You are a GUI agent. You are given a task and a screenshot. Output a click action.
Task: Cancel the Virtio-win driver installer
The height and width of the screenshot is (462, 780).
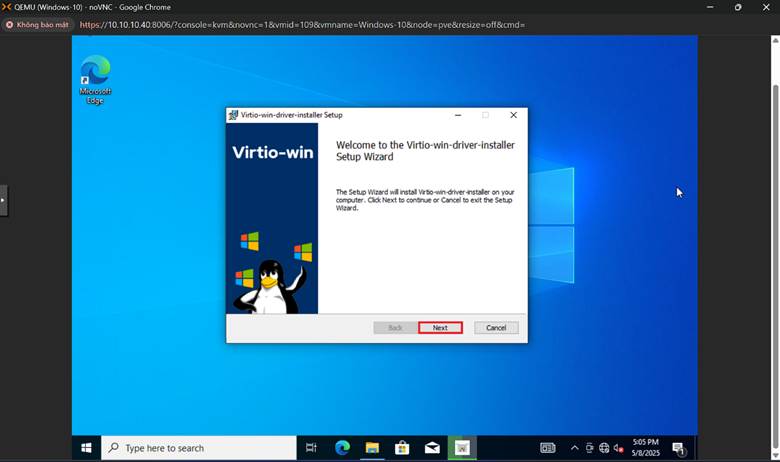point(496,328)
